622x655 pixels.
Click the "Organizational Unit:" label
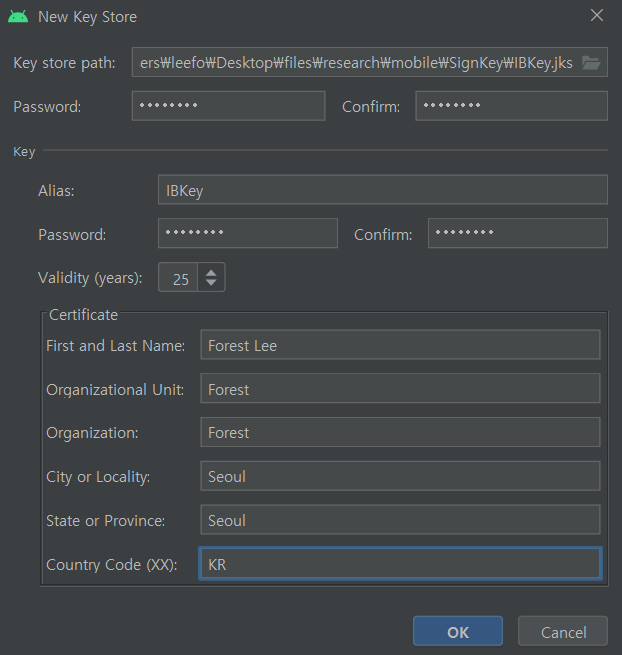(x=115, y=390)
